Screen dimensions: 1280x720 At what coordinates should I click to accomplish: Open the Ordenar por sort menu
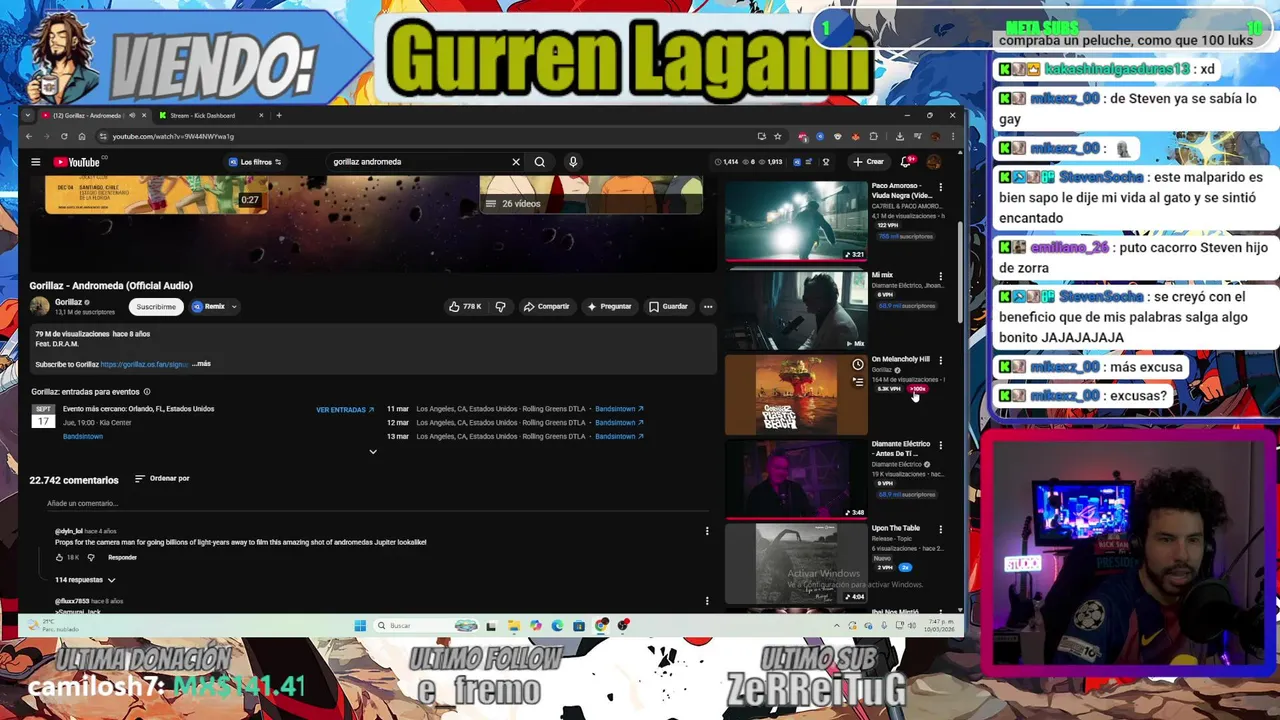pos(162,479)
